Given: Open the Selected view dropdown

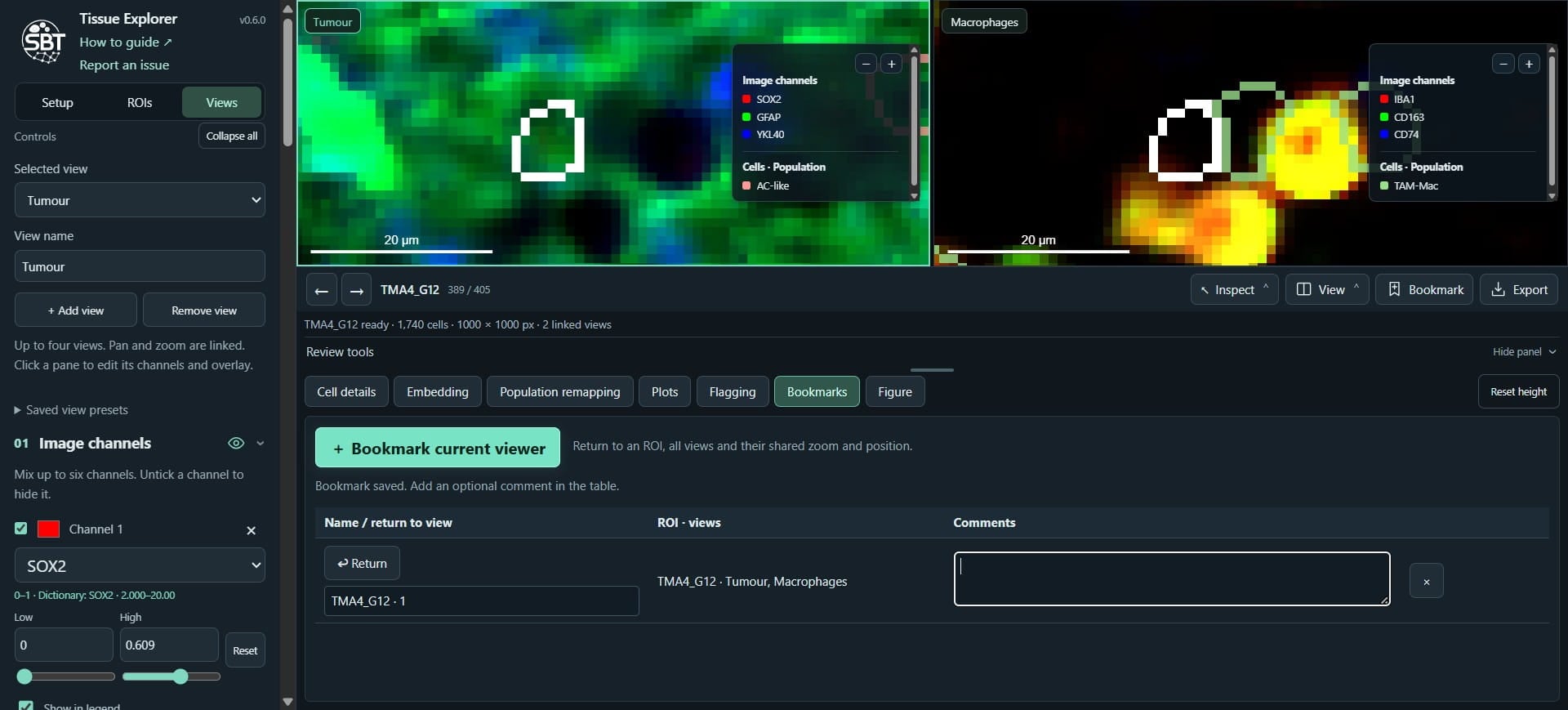Looking at the screenshot, I should [140, 200].
